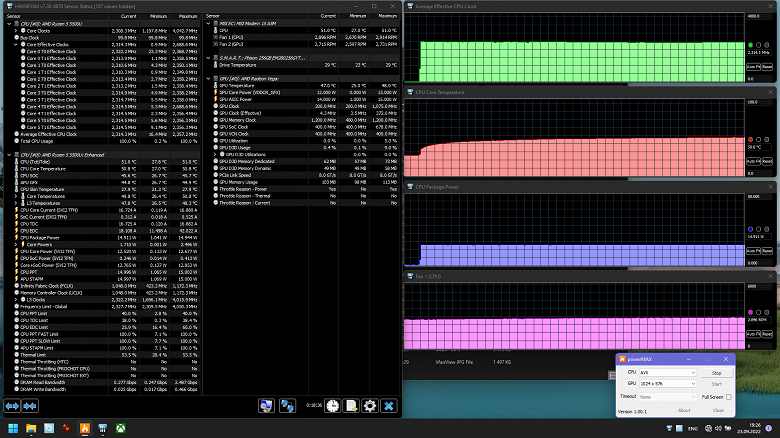Click the maximum value field on CPU Clock graph
Screen dimensions: 780x438
coord(760,17)
